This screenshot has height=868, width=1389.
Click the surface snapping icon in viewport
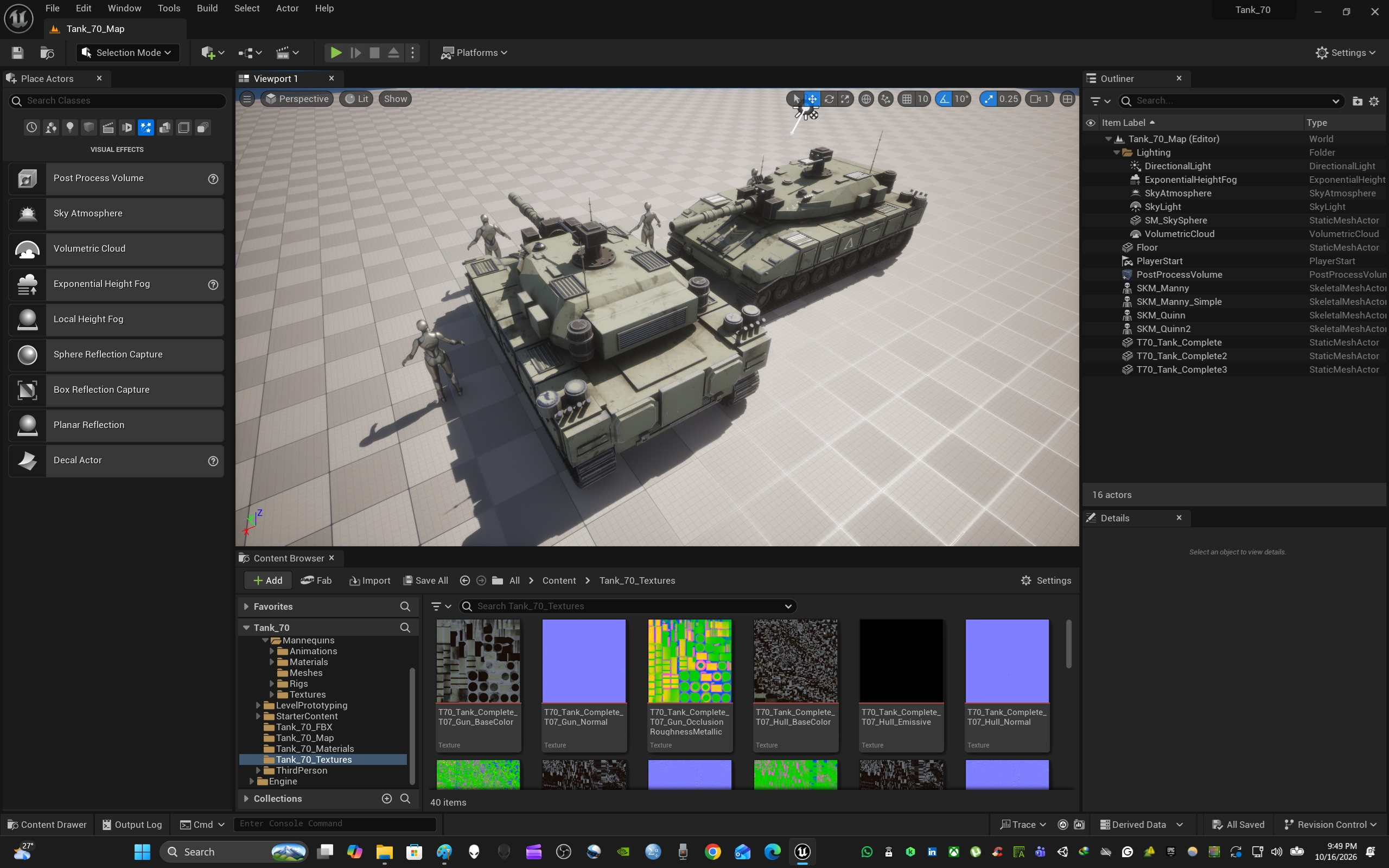click(885, 99)
